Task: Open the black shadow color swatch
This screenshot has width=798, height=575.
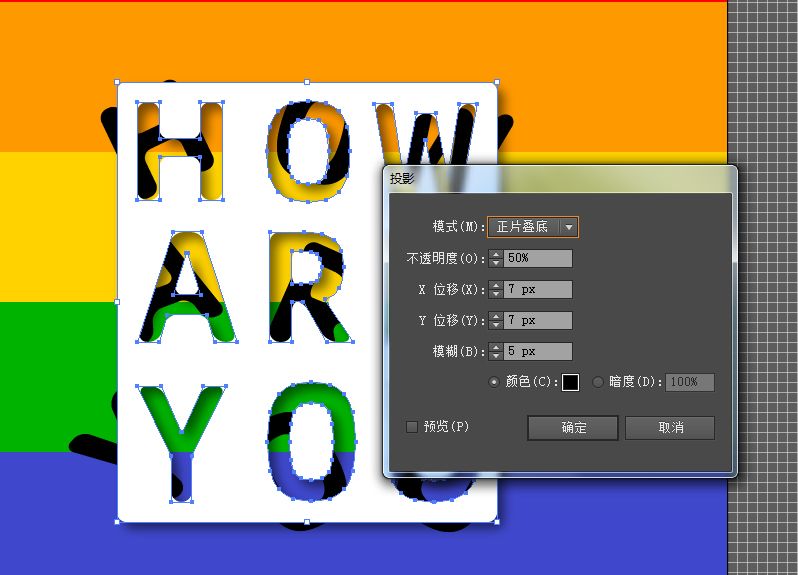Action: pos(570,382)
